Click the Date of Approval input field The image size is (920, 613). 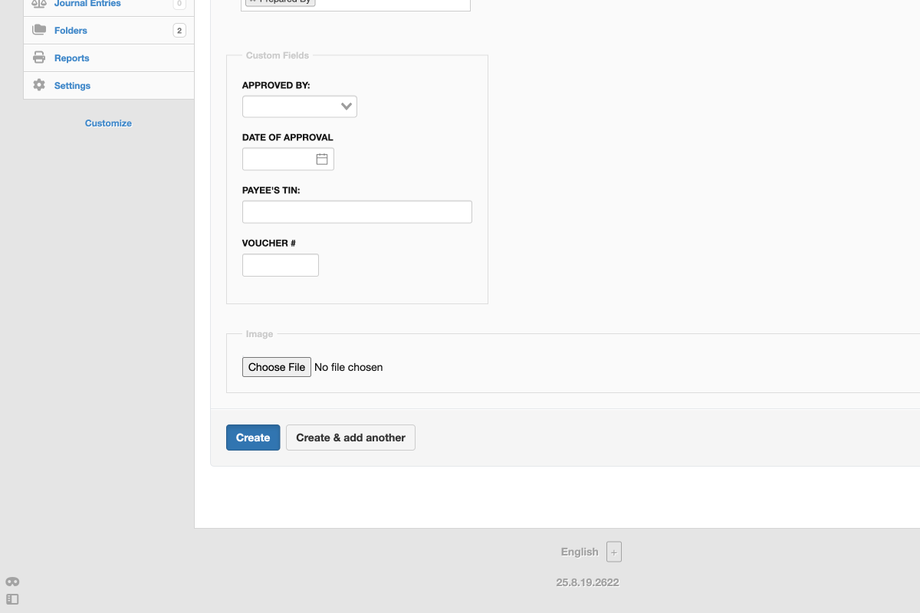(x=277, y=159)
